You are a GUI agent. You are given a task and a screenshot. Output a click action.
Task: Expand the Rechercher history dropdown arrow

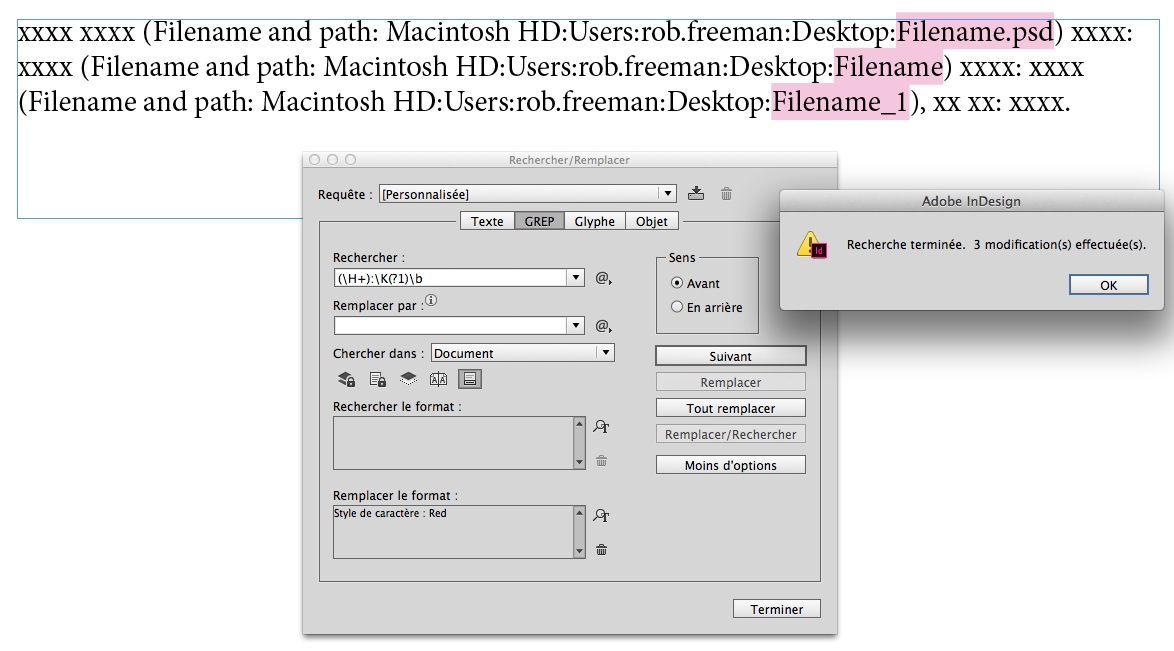pos(575,278)
